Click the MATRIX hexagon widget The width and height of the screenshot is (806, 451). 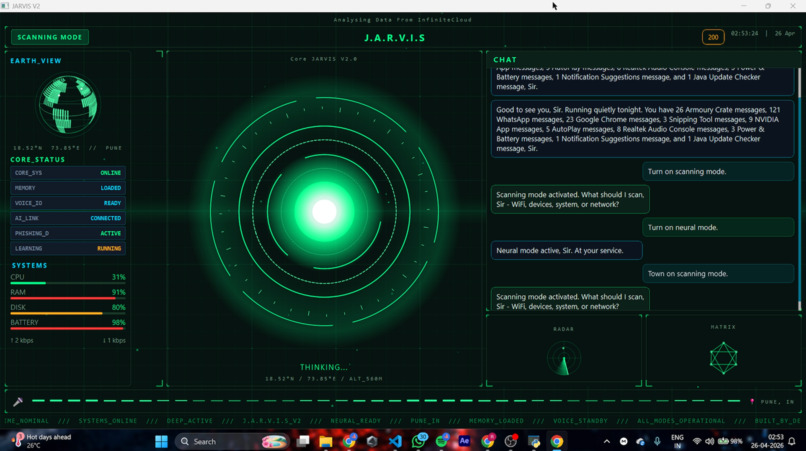[x=723, y=358]
